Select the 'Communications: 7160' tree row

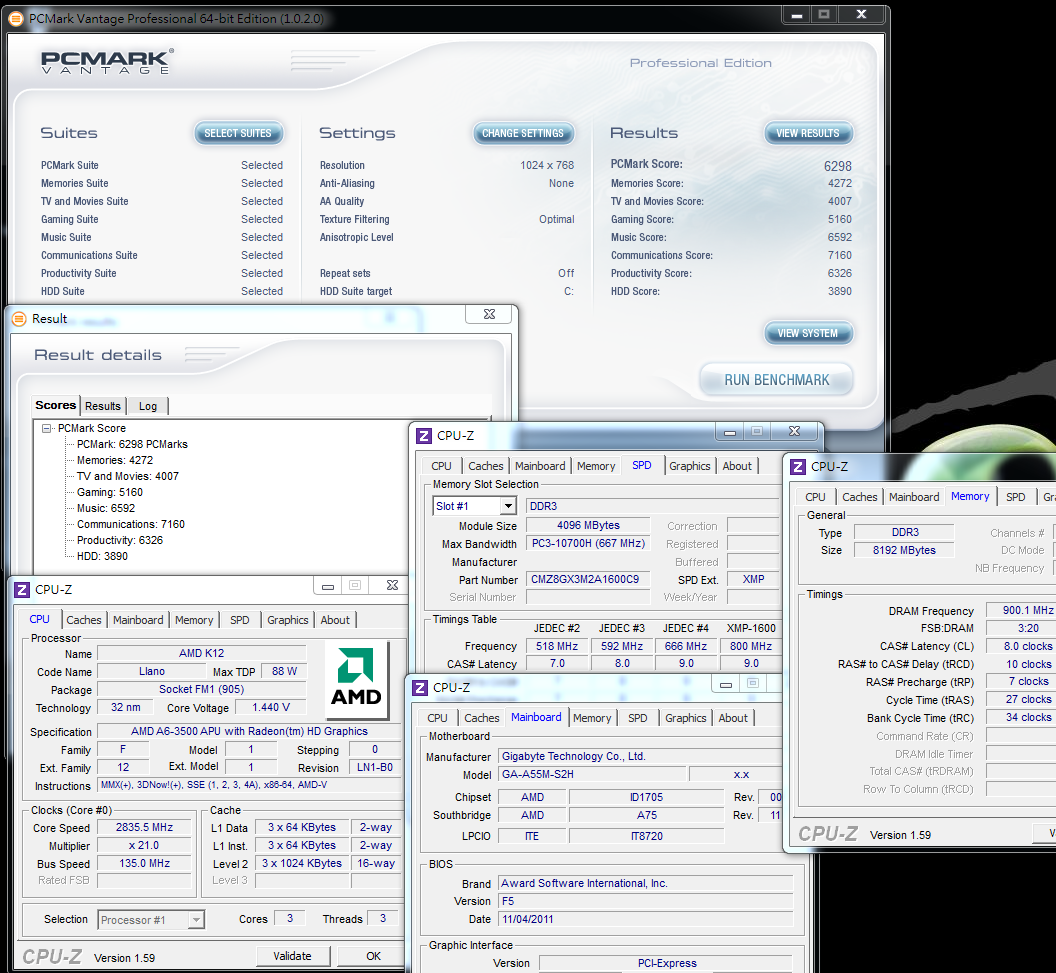(131, 525)
